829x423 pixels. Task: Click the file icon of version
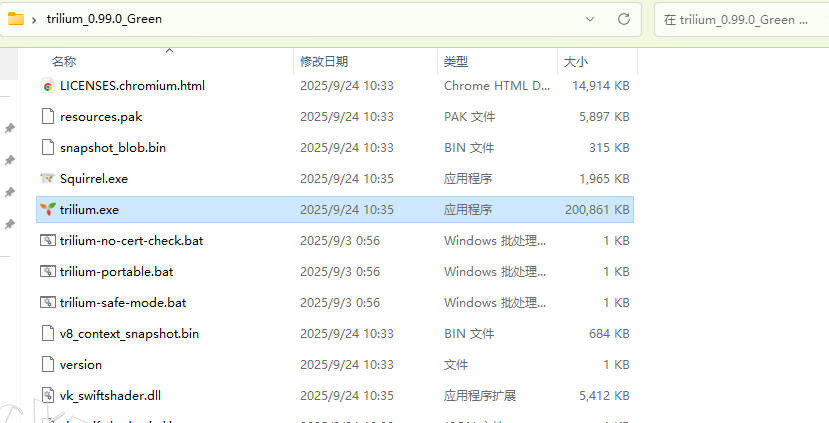click(x=48, y=364)
